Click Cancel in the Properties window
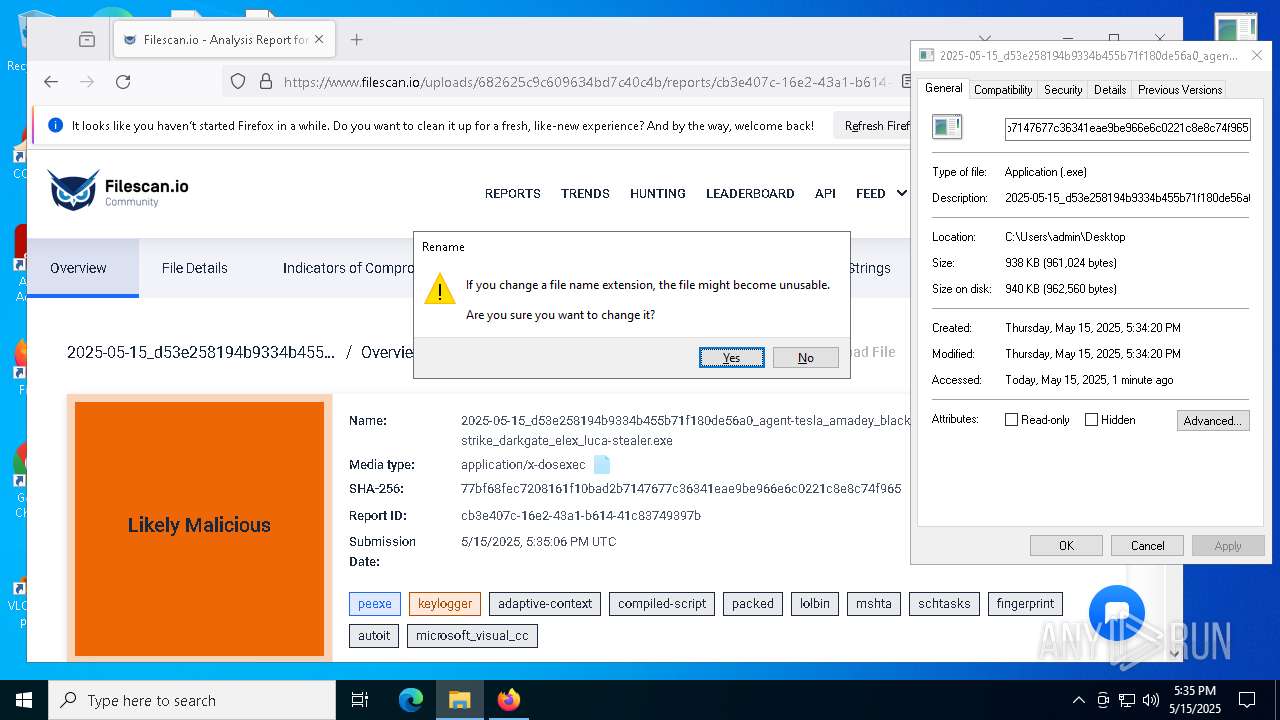 click(1147, 545)
